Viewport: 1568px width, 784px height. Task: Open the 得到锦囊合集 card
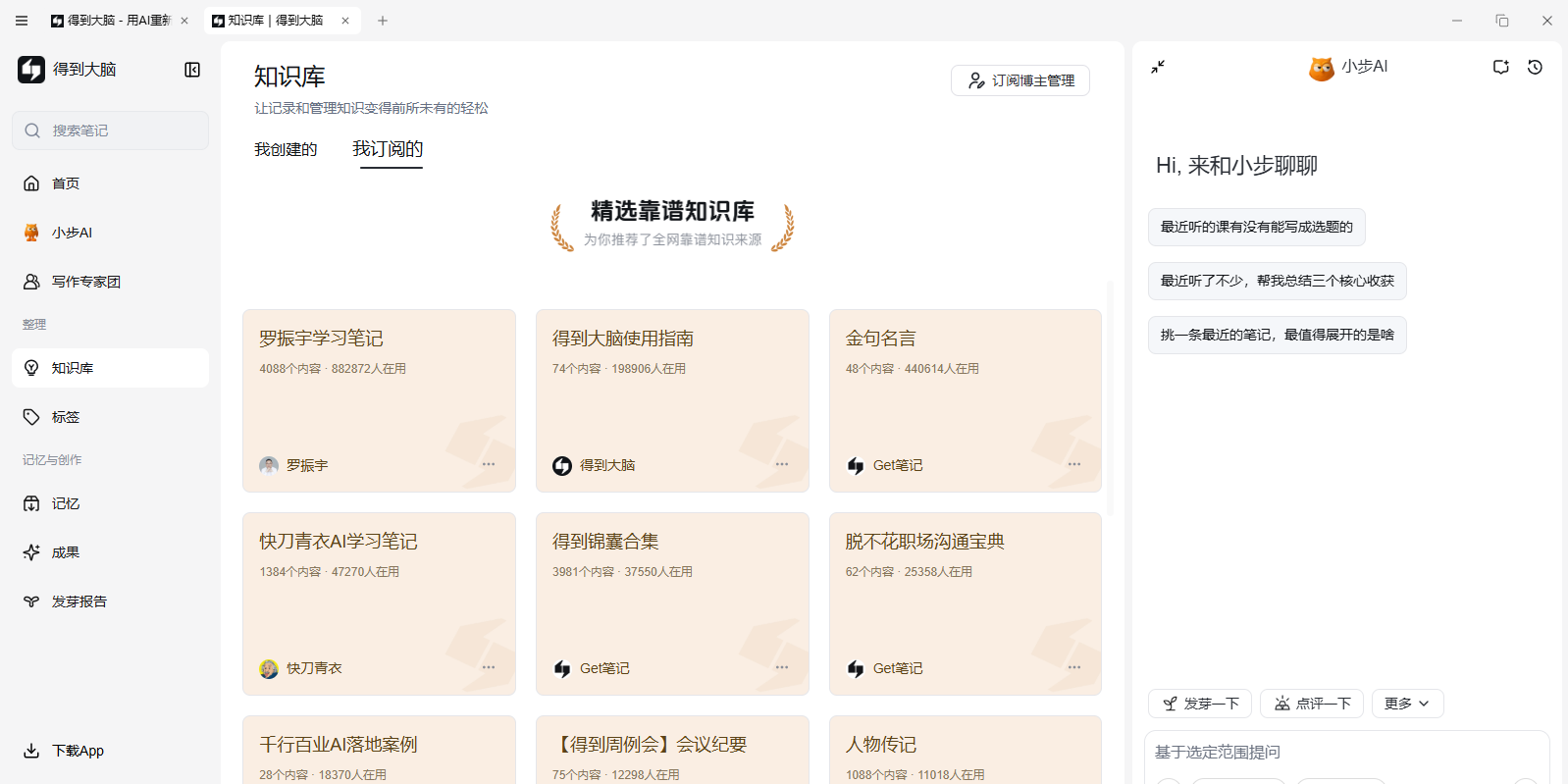(672, 603)
